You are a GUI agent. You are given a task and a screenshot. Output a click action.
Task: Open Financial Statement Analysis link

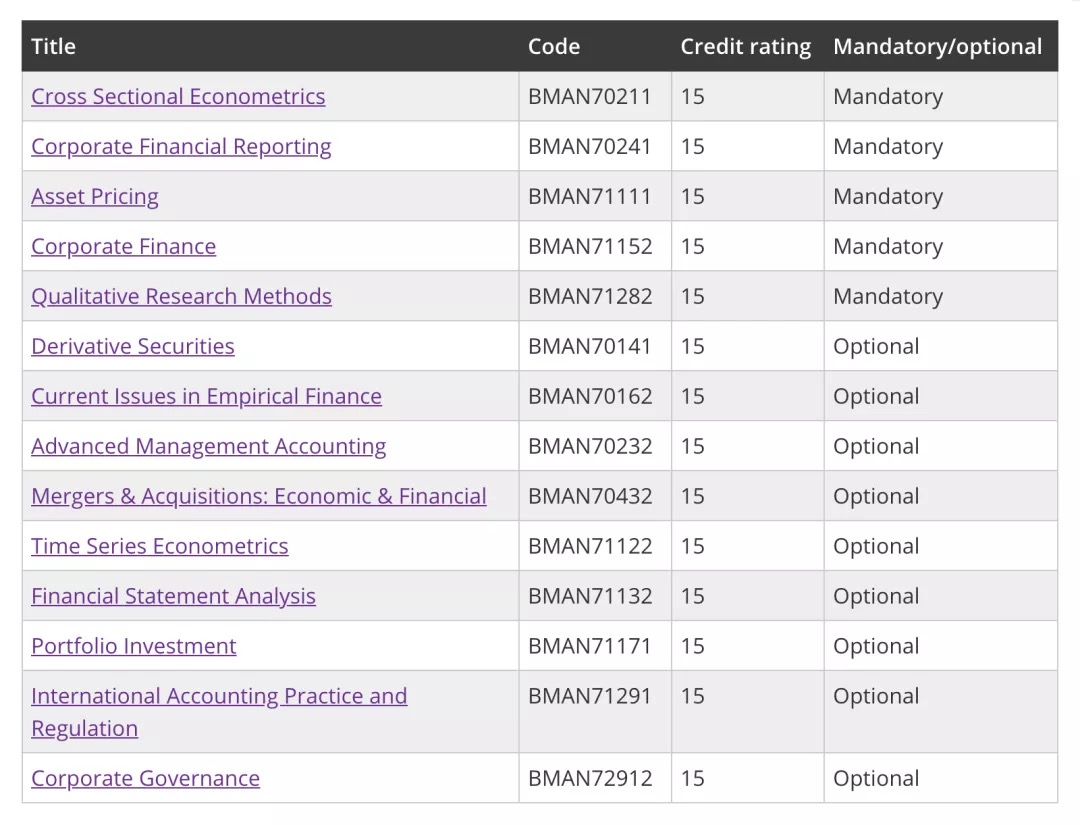coord(173,596)
